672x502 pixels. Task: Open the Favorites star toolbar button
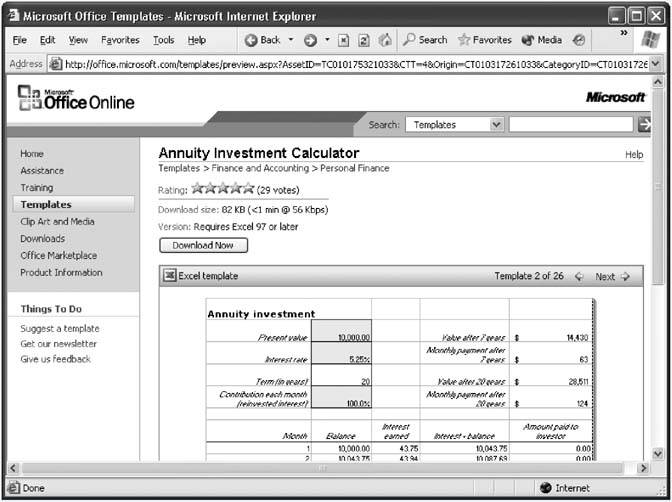pyautogui.click(x=485, y=40)
